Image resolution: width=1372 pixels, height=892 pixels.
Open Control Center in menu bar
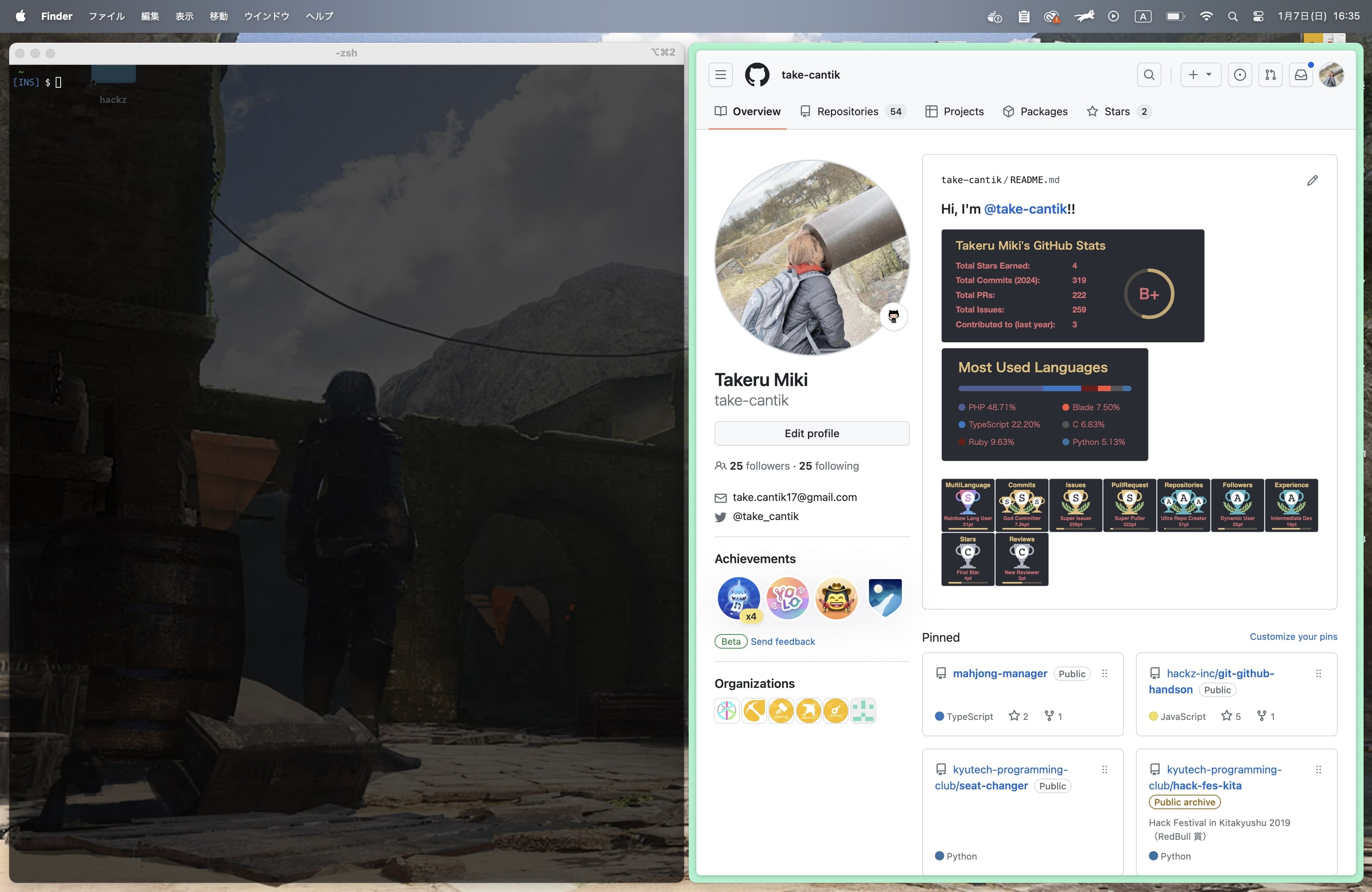click(1258, 16)
